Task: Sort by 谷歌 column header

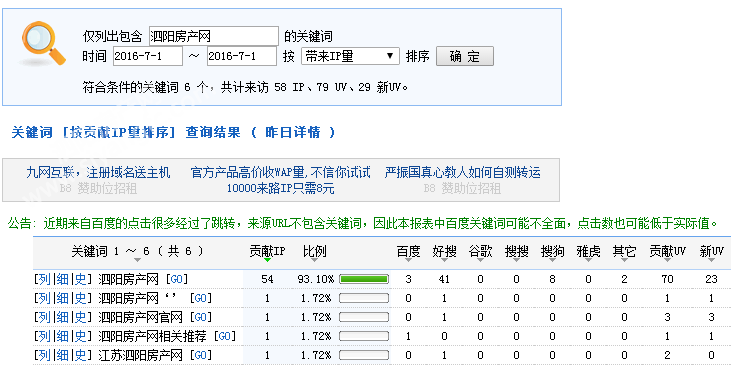Action: [480, 252]
